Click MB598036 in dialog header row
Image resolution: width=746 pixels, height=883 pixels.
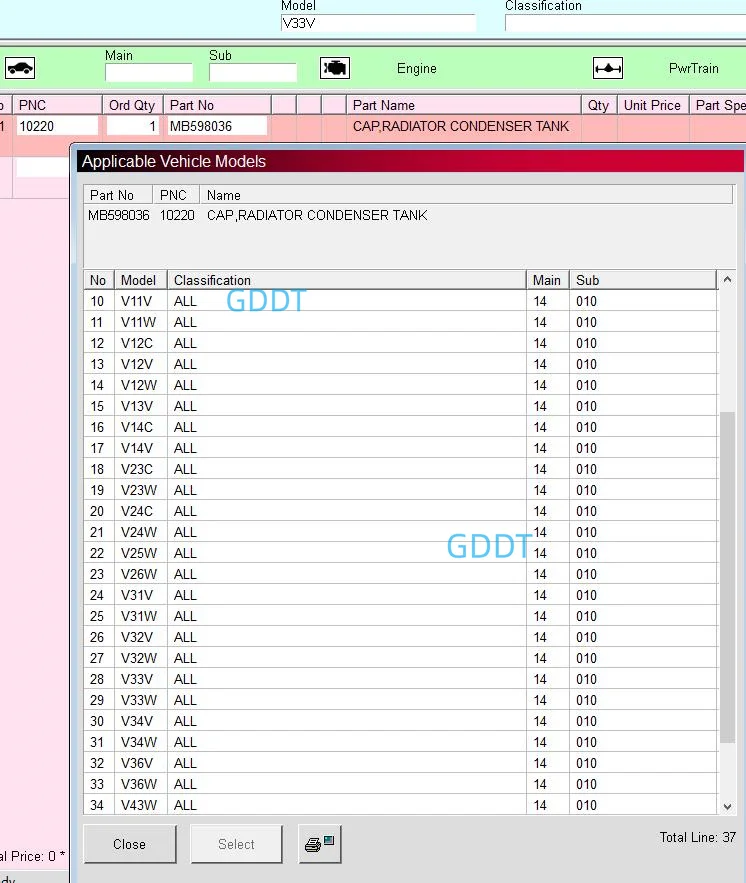coord(119,215)
